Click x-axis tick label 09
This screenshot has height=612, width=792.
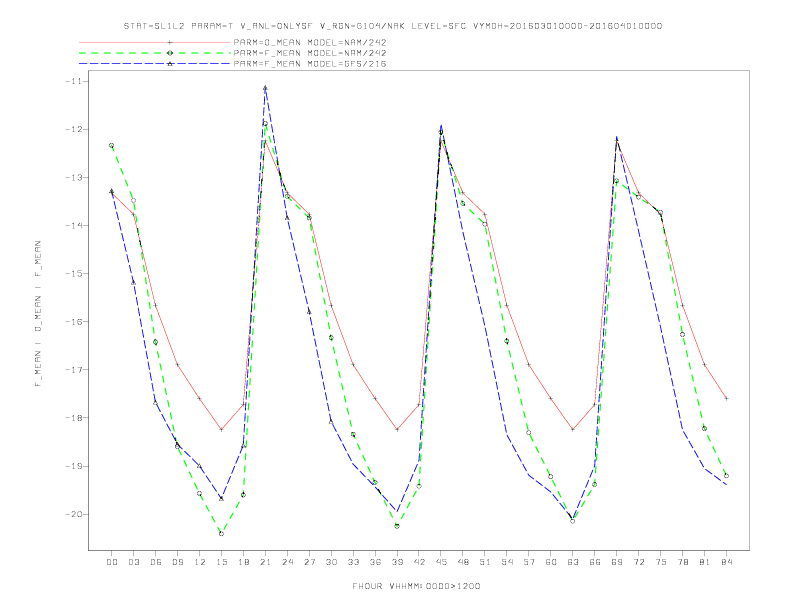click(x=178, y=562)
